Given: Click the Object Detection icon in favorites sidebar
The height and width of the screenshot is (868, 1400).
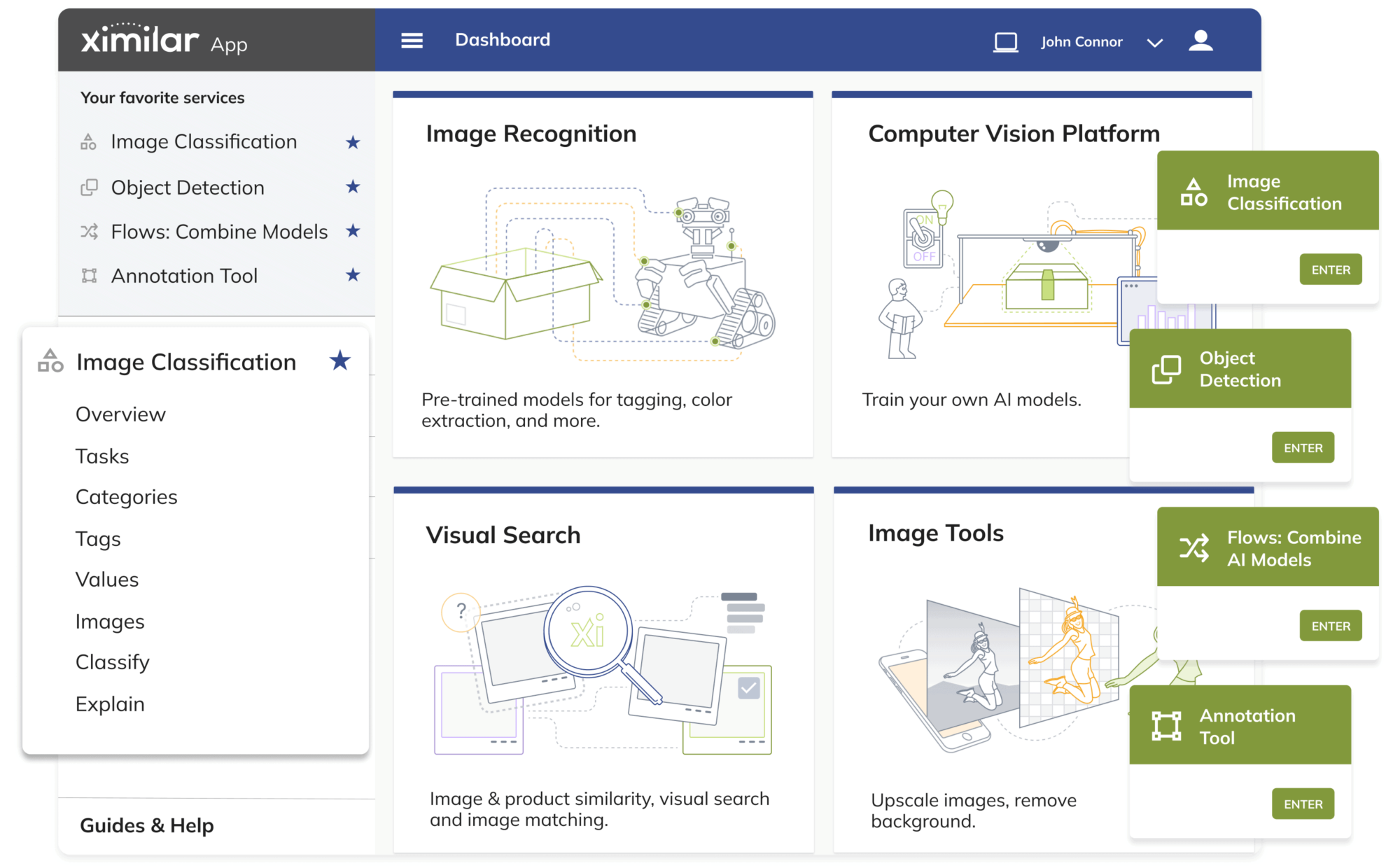Looking at the screenshot, I should (x=89, y=187).
